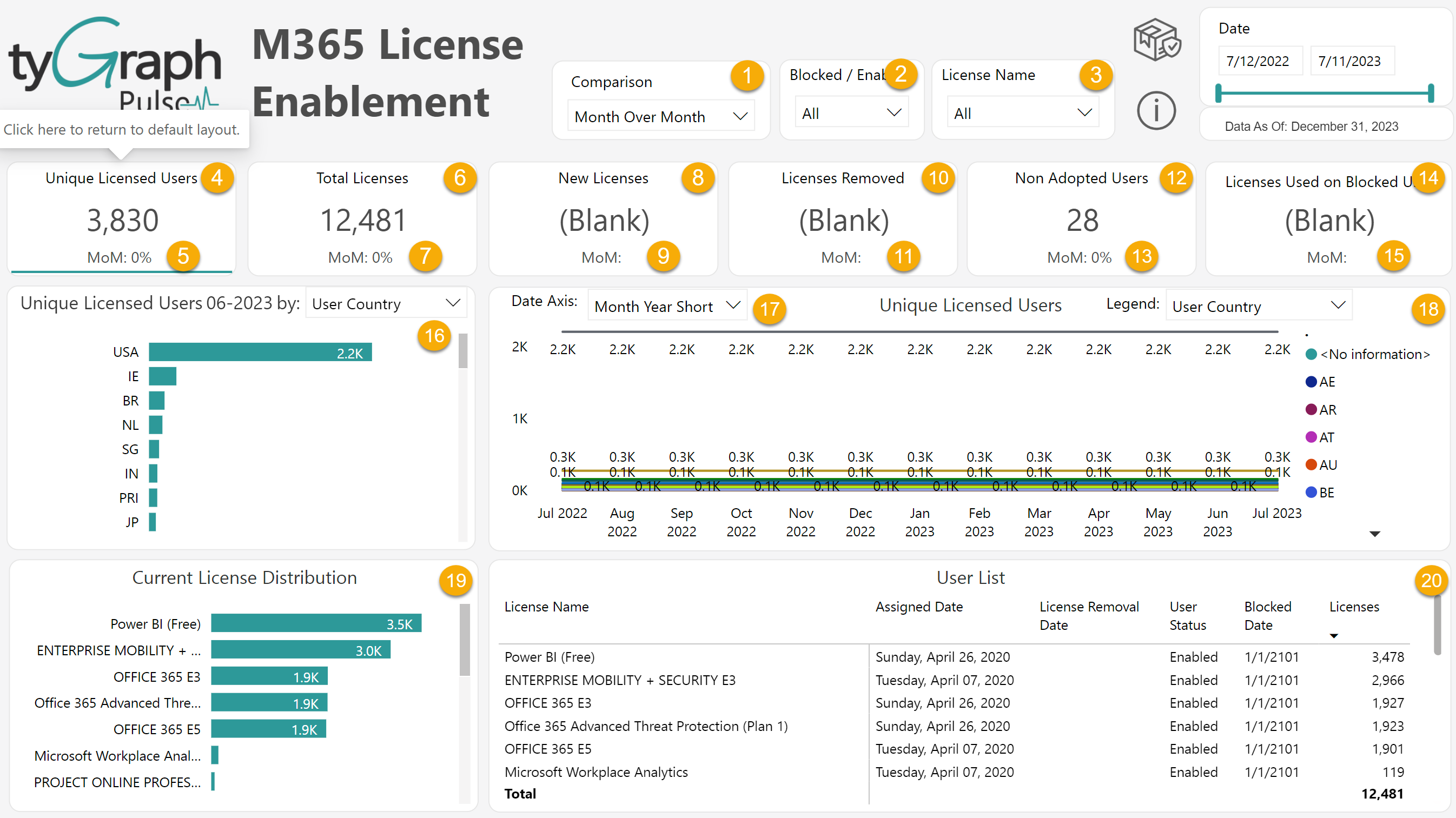The width and height of the screenshot is (1456, 818).
Task: Click yellow help badge number 16
Action: coord(434,336)
